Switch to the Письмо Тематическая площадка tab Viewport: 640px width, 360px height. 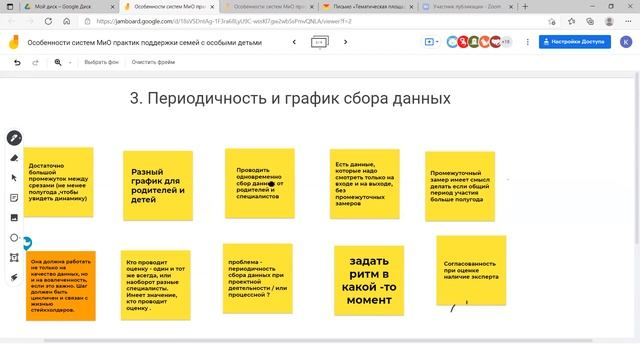[368, 7]
